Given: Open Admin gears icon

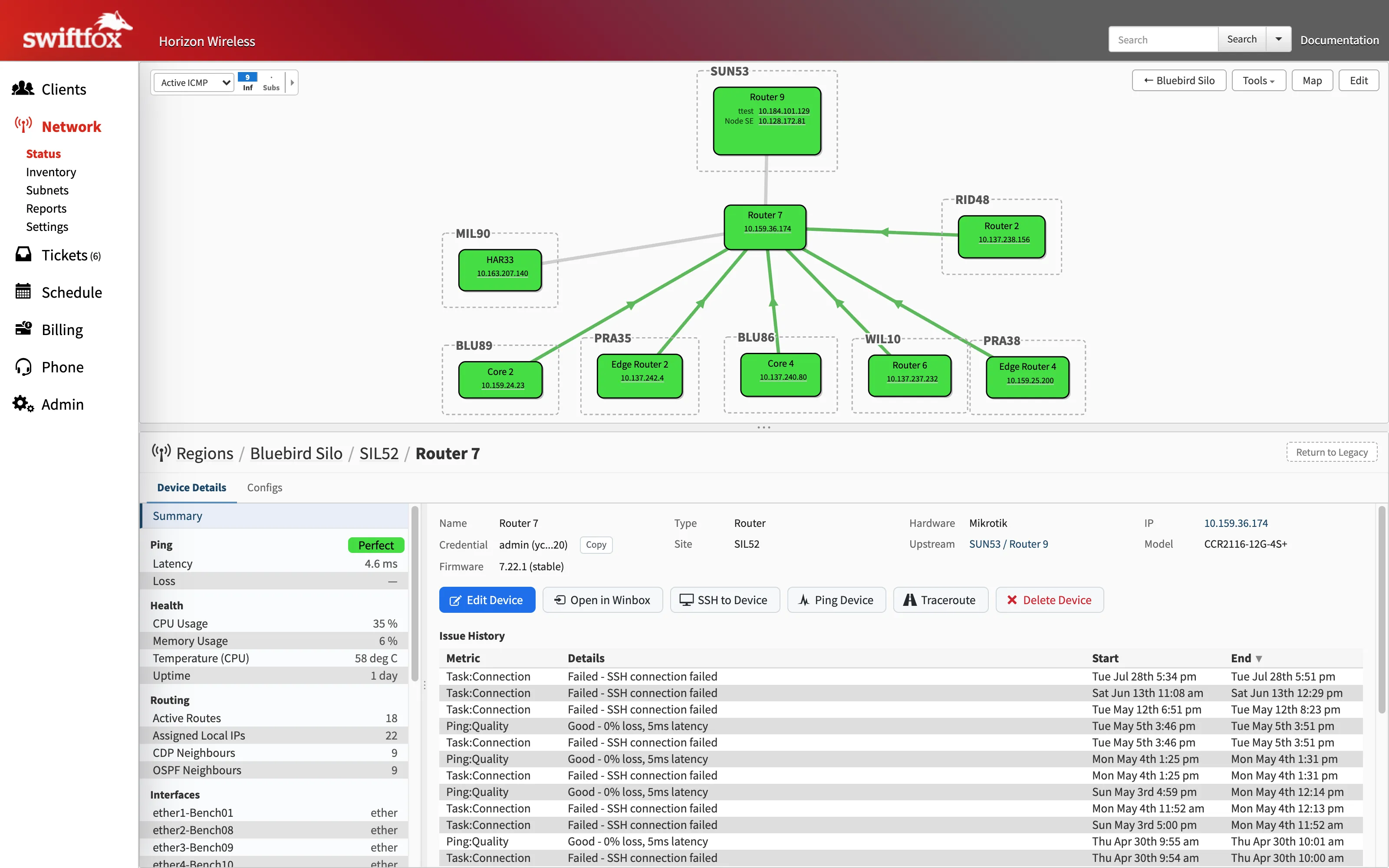Looking at the screenshot, I should (23, 404).
